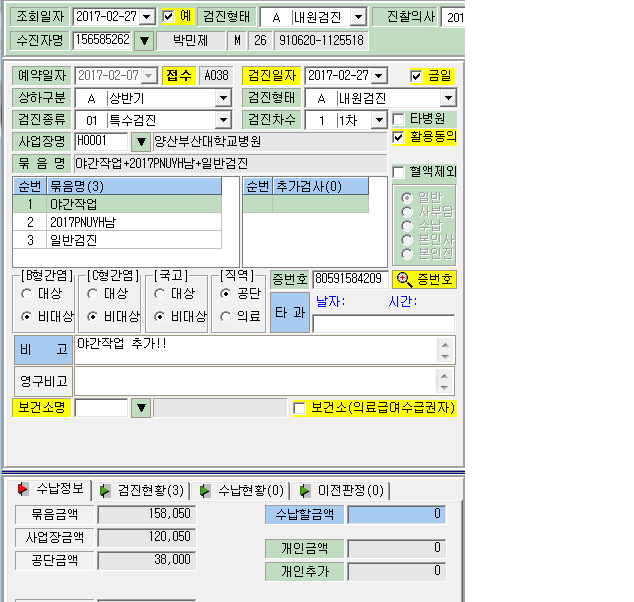Viewport: 634px width, 602px height.
Task: Click the 타 과 button
Action: tap(290, 313)
